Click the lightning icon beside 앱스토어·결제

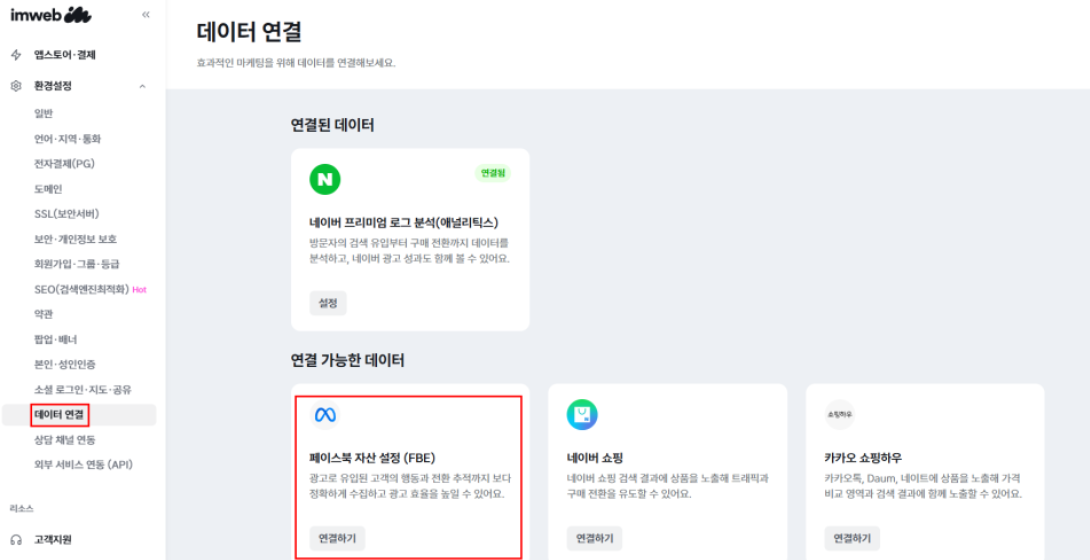click(16, 55)
